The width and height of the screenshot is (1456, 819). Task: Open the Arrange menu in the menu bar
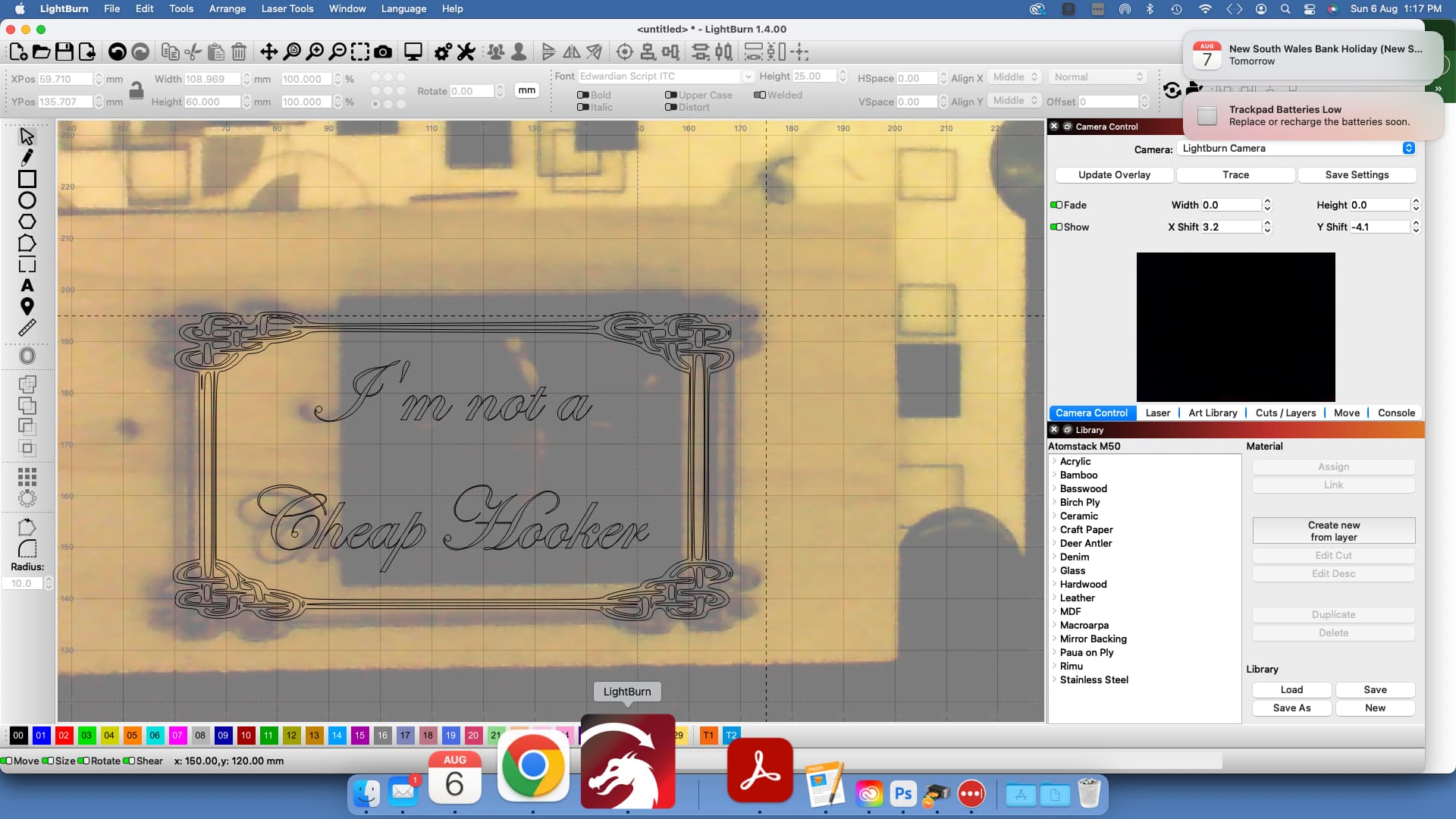pos(227,8)
